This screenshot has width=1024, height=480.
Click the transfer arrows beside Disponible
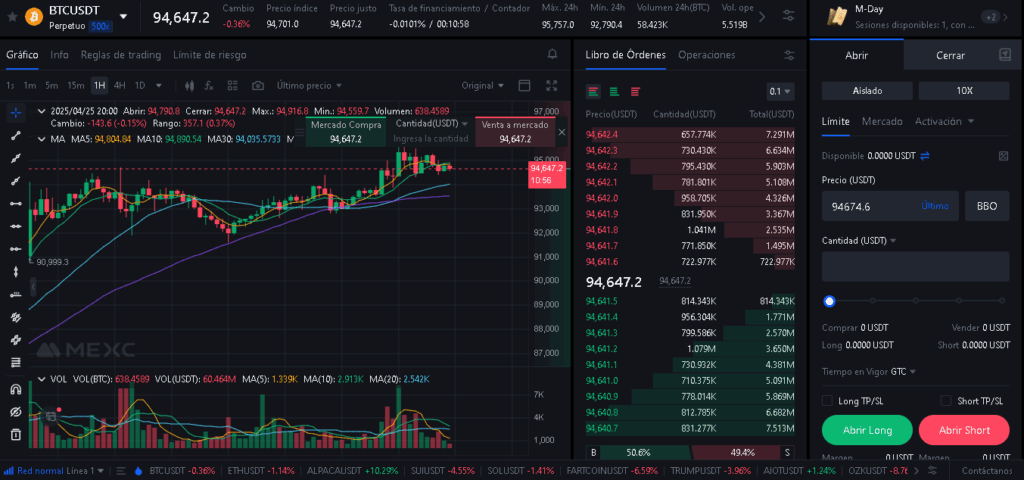pyautogui.click(x=925, y=156)
